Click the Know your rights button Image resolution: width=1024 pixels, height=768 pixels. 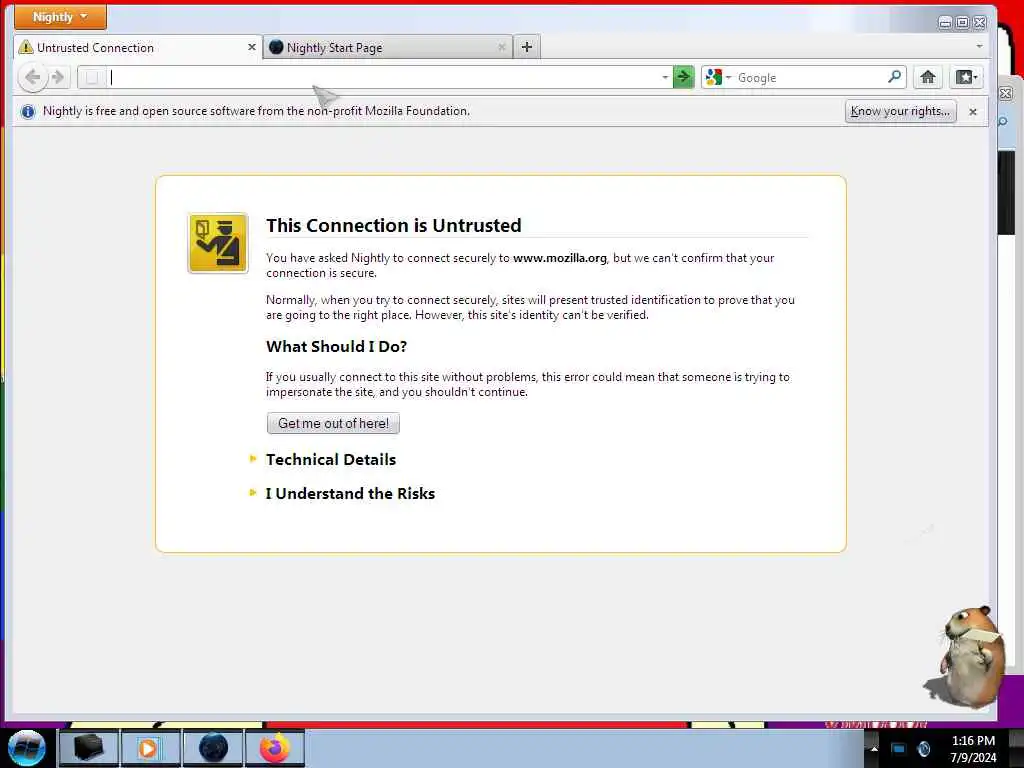pyautogui.click(x=901, y=111)
